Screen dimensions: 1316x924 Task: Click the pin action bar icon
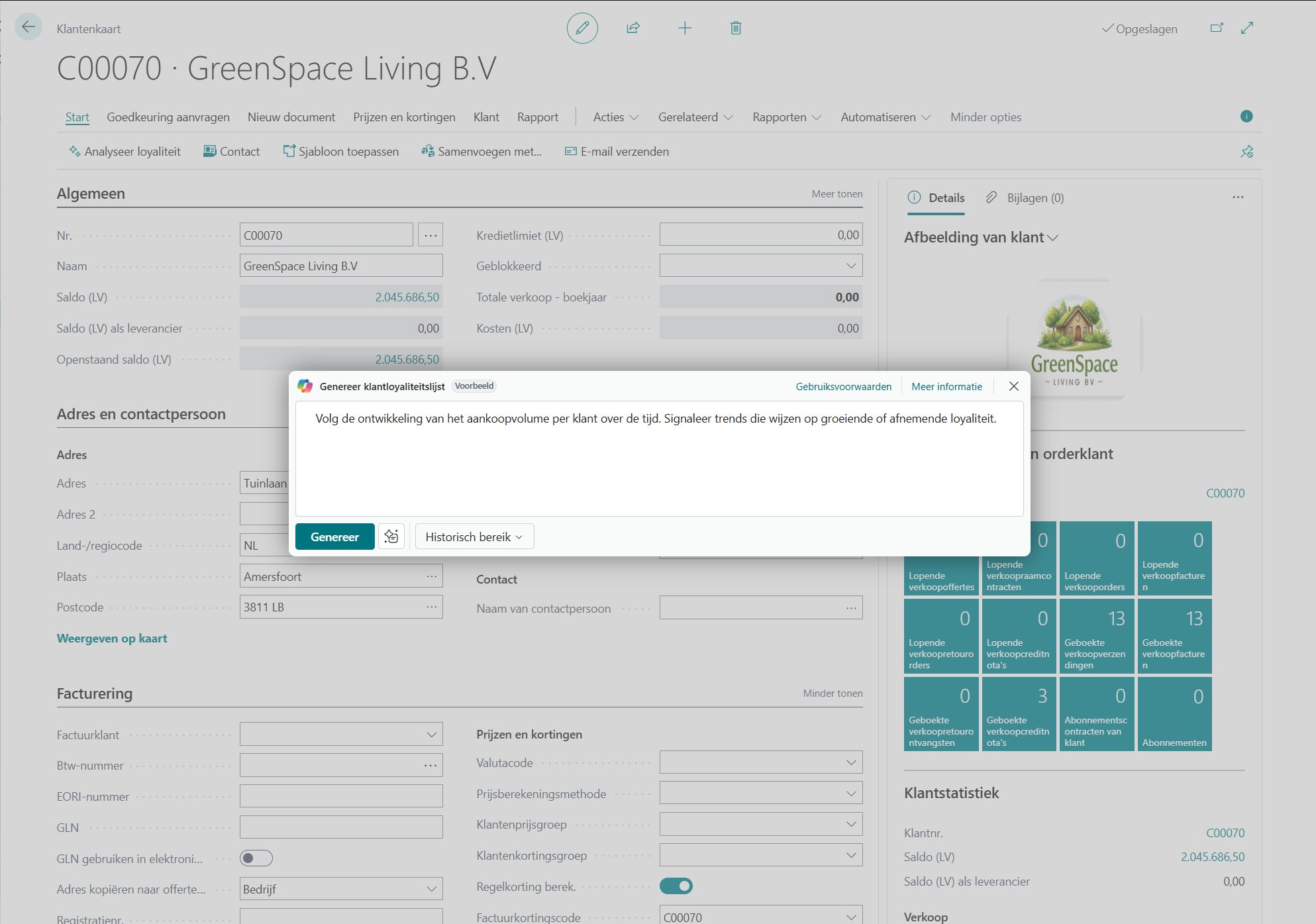(1246, 152)
